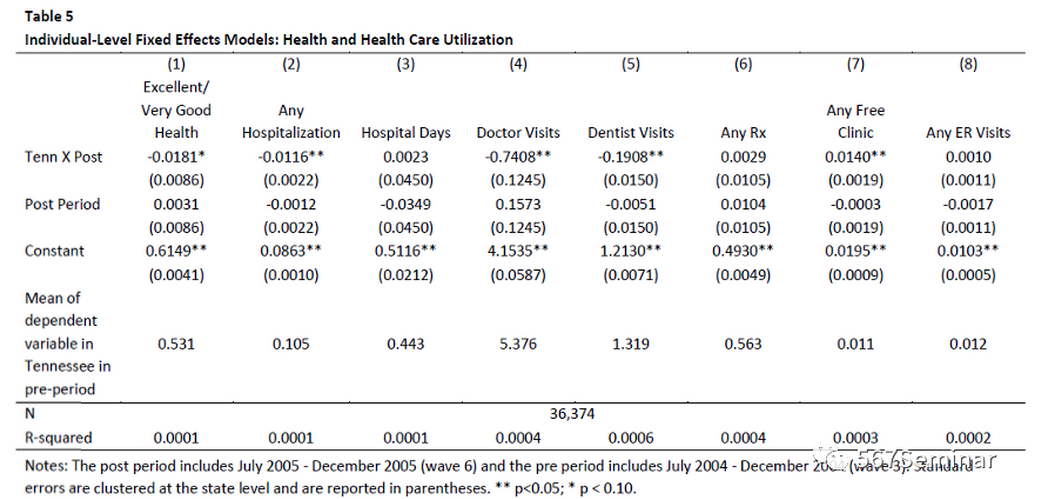This screenshot has height=499, width=1048.
Task: Click the Excellent/Very Good Health header
Action: 176,110
